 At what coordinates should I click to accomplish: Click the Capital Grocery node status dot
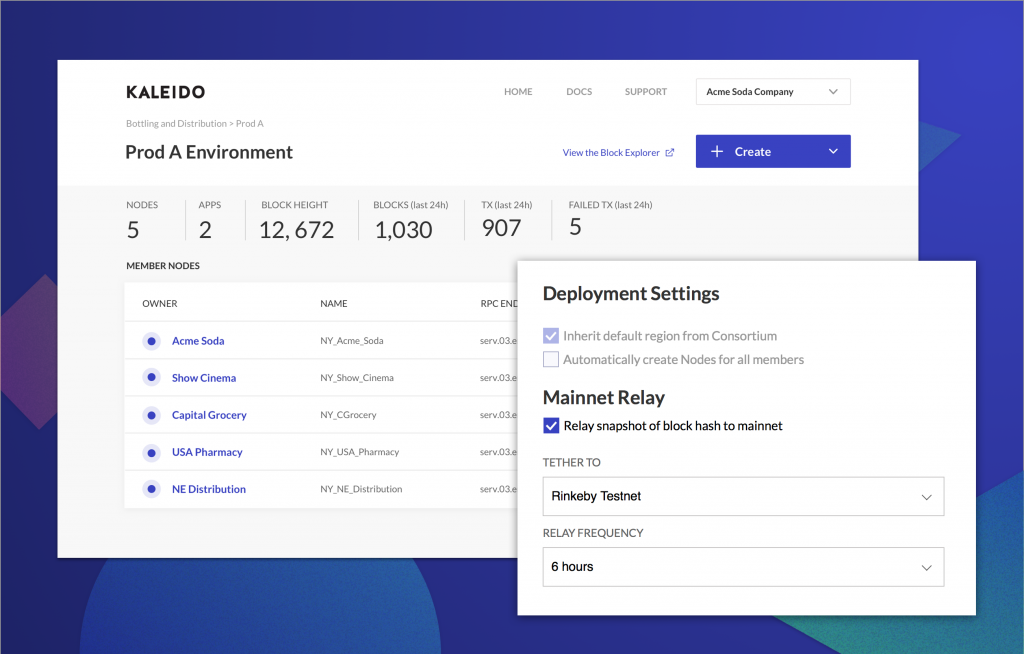pos(151,414)
